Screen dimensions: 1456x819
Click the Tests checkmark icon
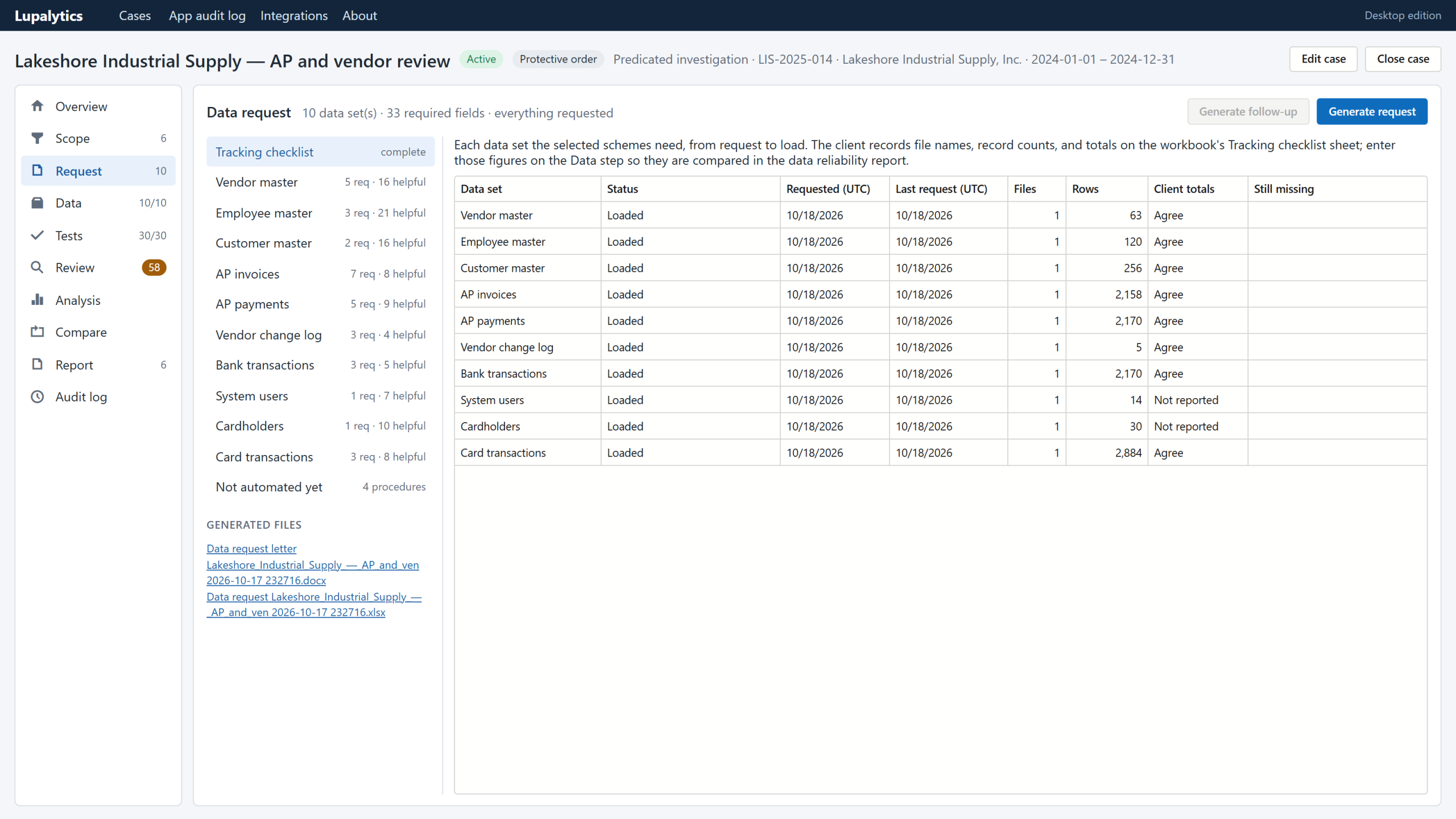pos(38,235)
